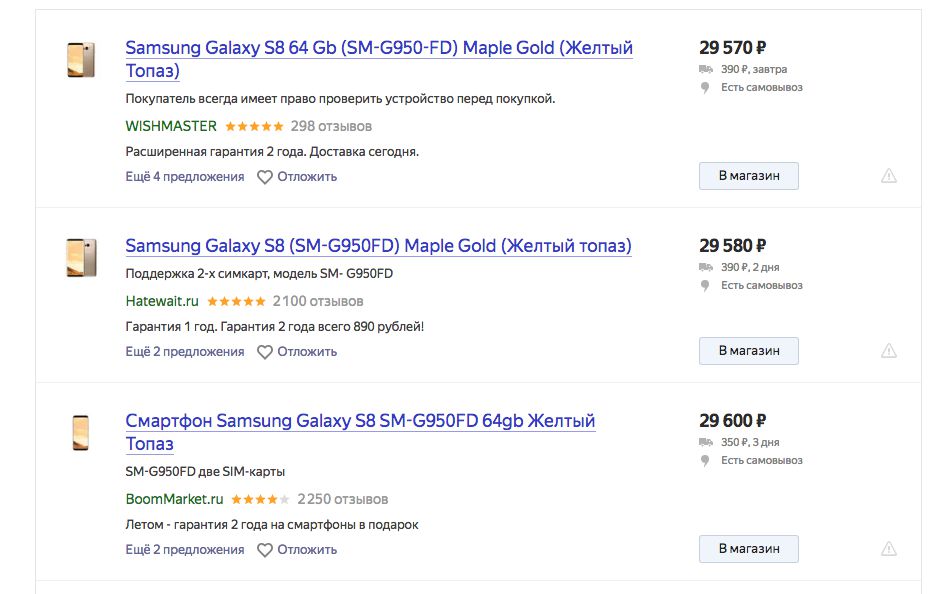Image resolution: width=943 pixels, height=594 pixels.
Task: Expand "Ещё 2 предложения" for Hatewait.ru
Action: pos(185,352)
